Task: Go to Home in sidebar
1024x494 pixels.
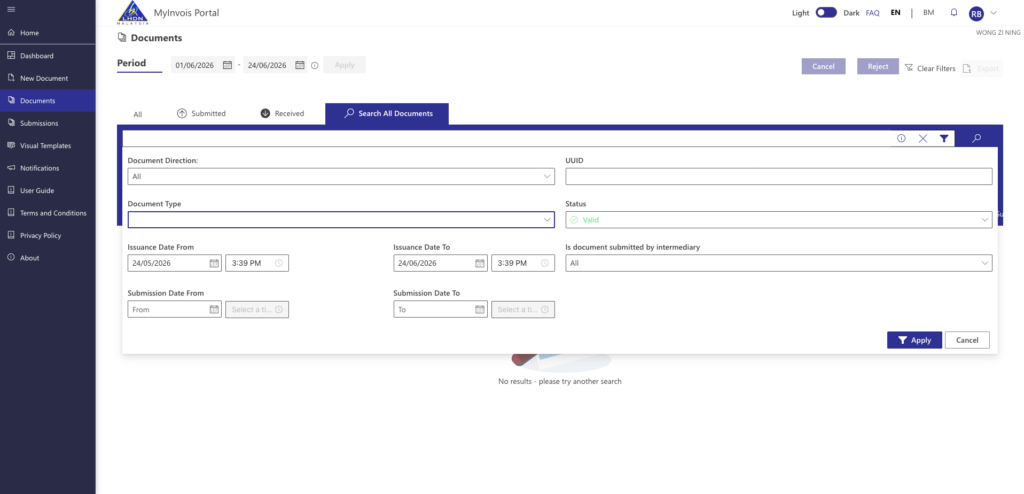Action: [48, 33]
